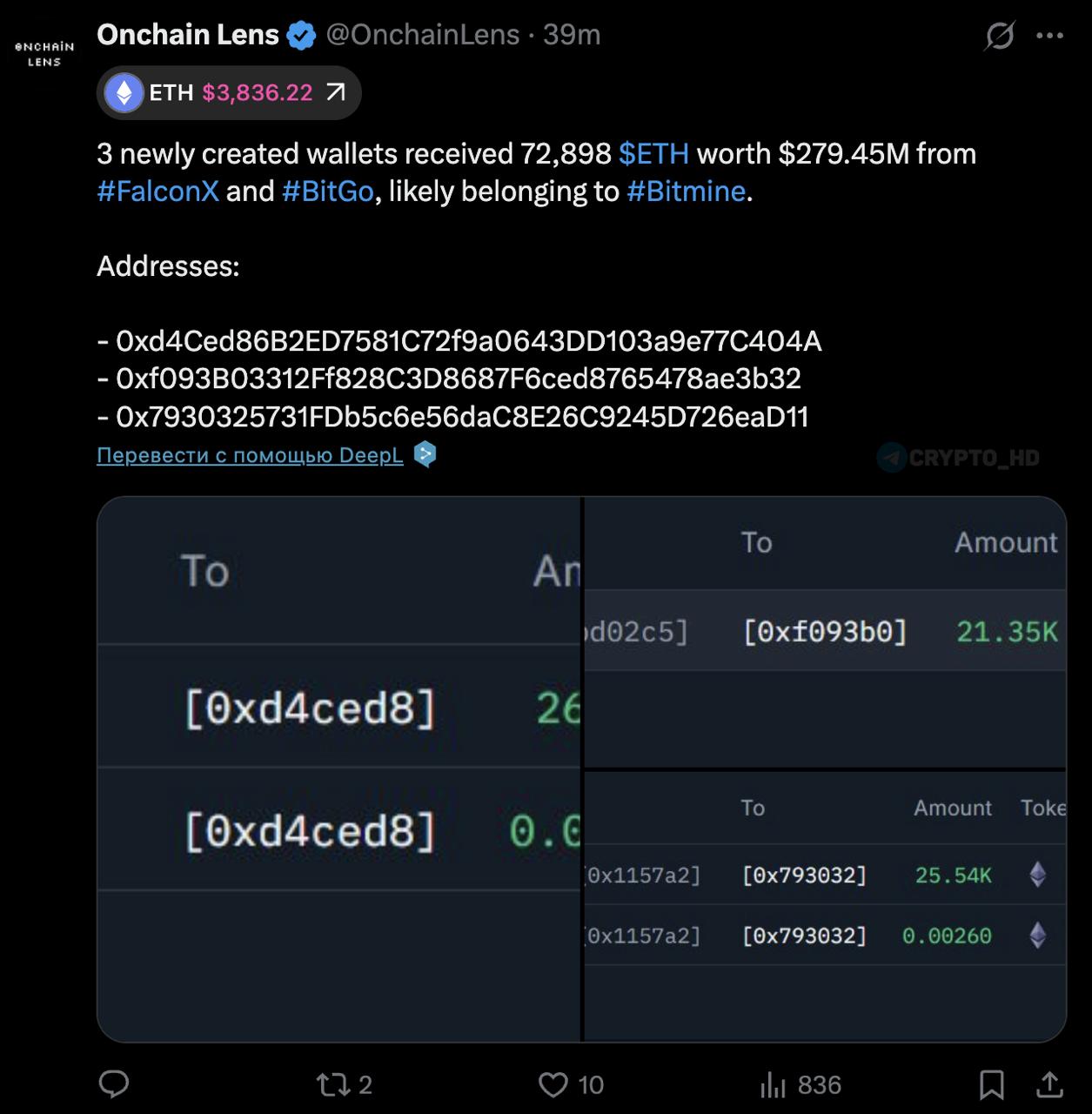The image size is (1092, 1114).
Task: Open the view analytics bar icon
Action: [x=773, y=1084]
